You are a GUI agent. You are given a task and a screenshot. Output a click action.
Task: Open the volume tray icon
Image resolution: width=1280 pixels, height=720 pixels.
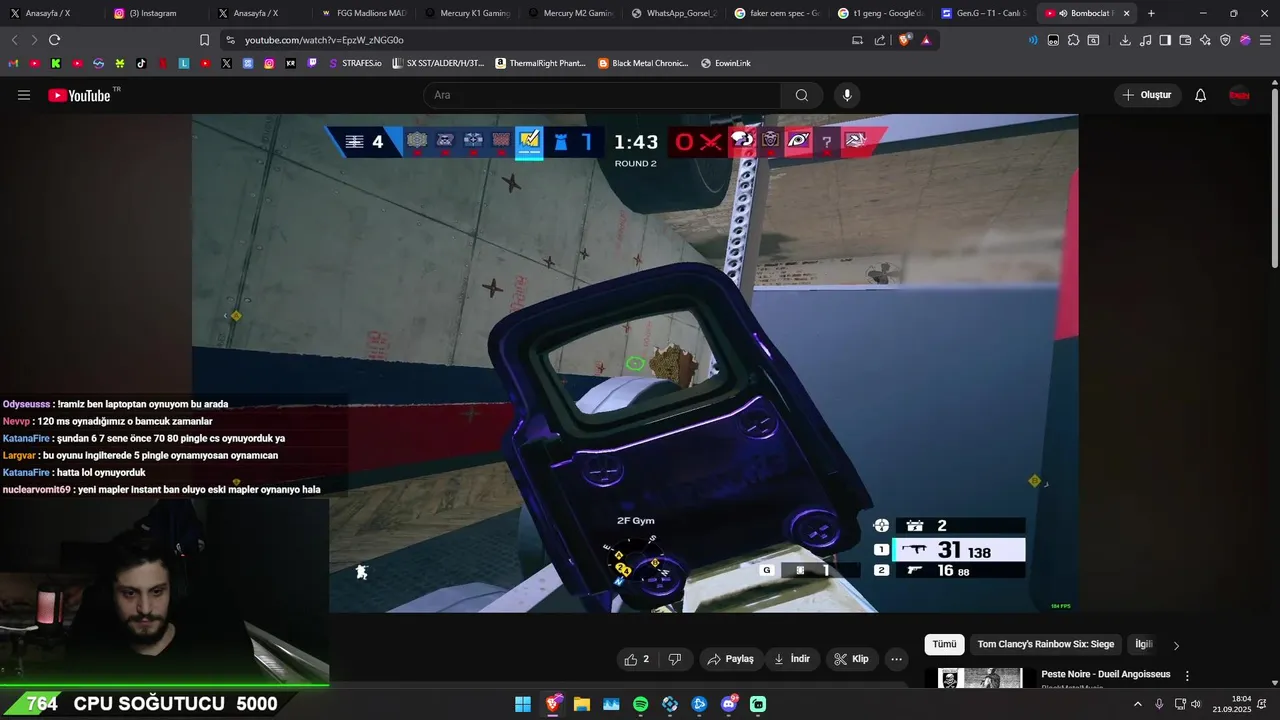[1196, 704]
